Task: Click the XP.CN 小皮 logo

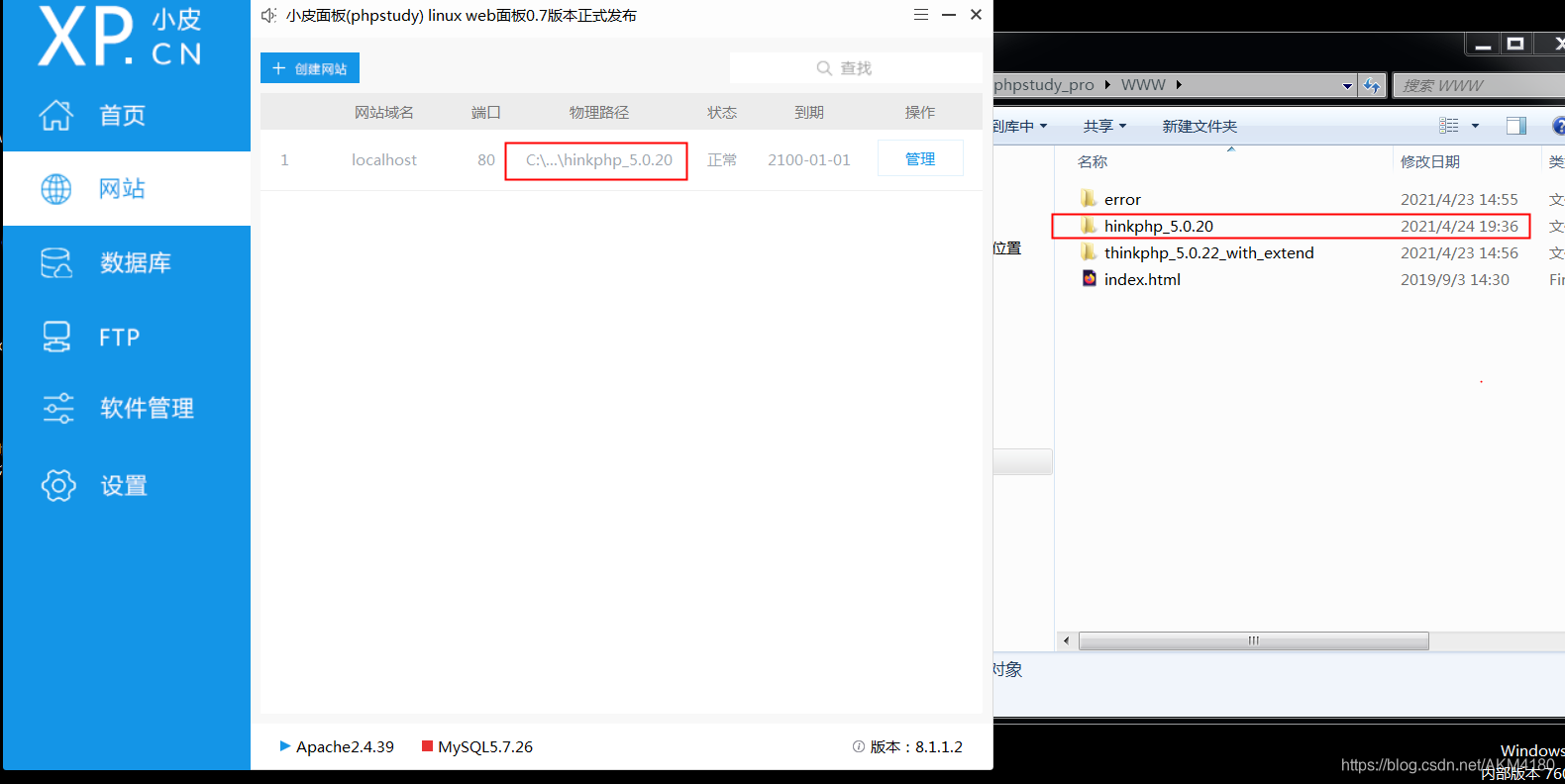Action: (120, 37)
